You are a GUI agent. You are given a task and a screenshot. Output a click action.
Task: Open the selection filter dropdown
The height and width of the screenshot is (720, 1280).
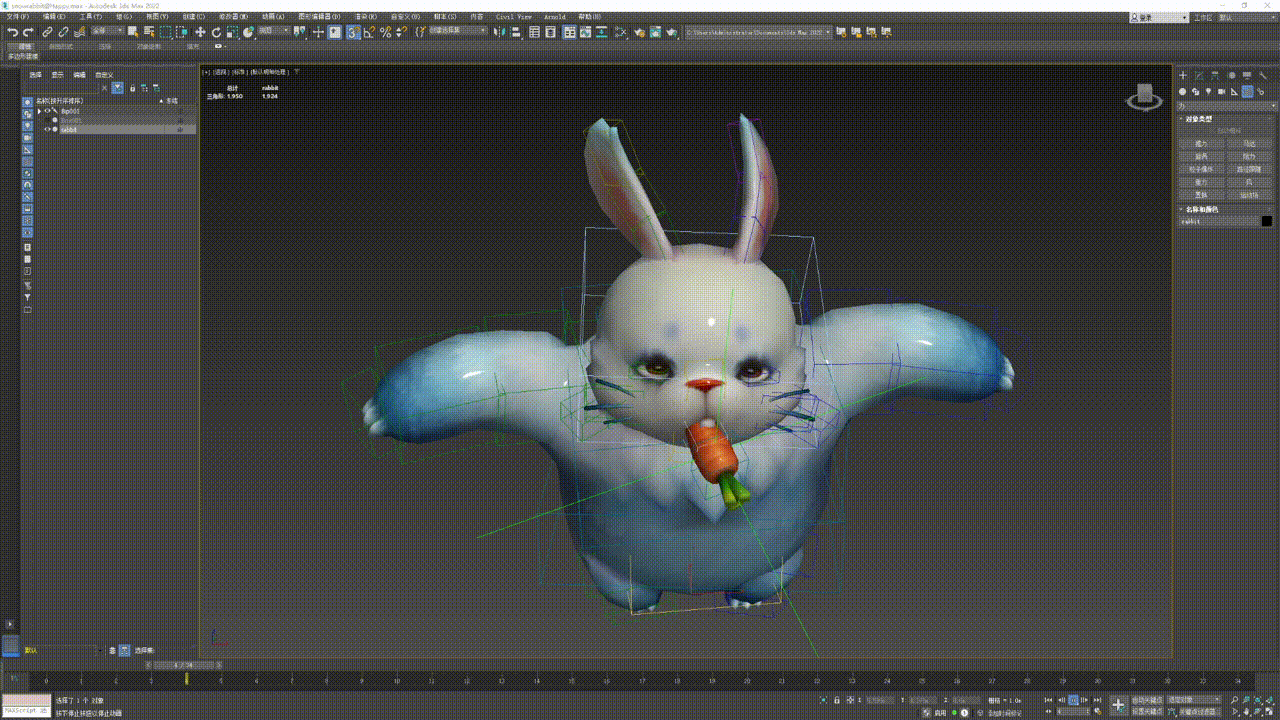108,32
